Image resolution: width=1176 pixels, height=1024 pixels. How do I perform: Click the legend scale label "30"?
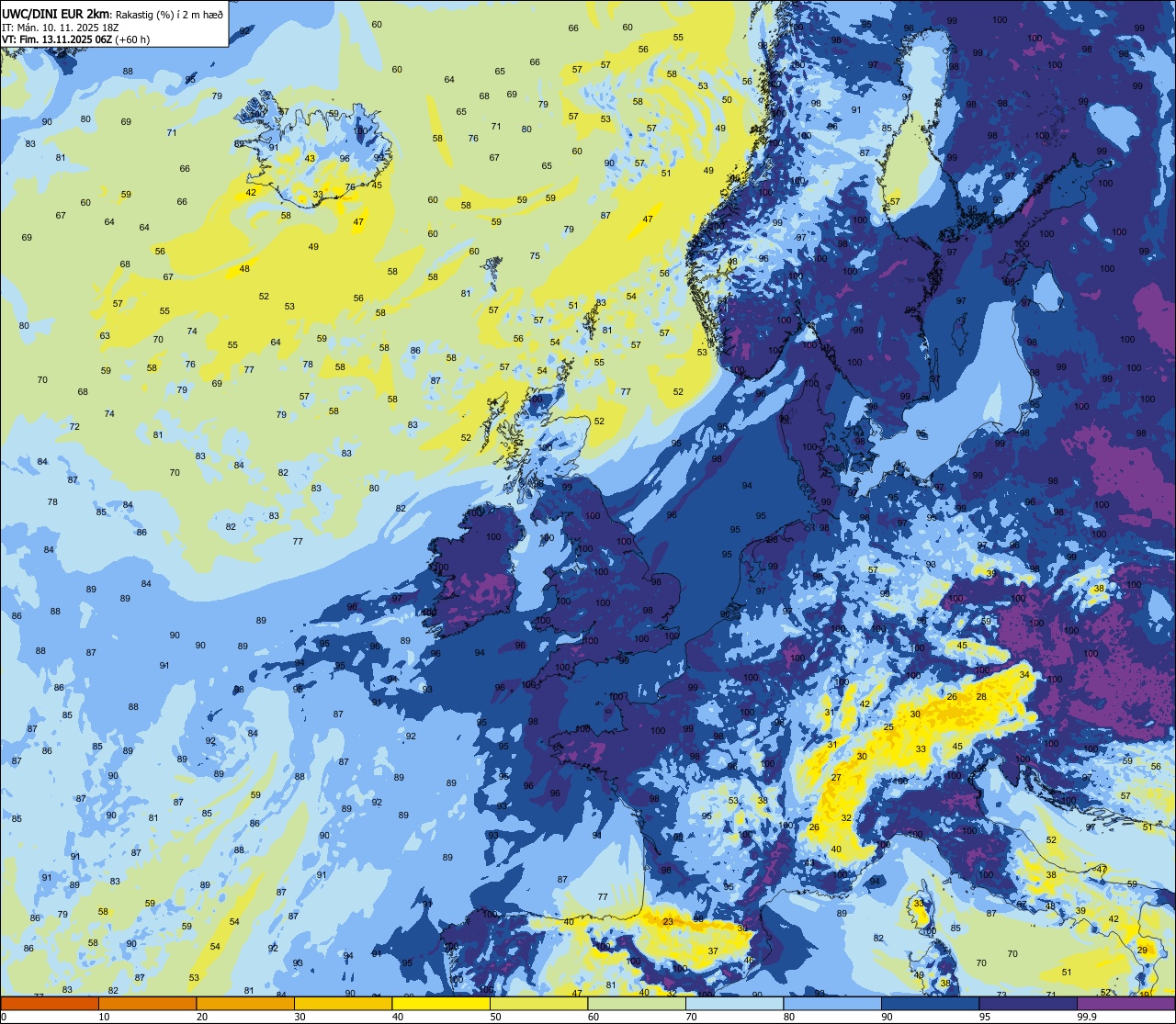[300, 1018]
